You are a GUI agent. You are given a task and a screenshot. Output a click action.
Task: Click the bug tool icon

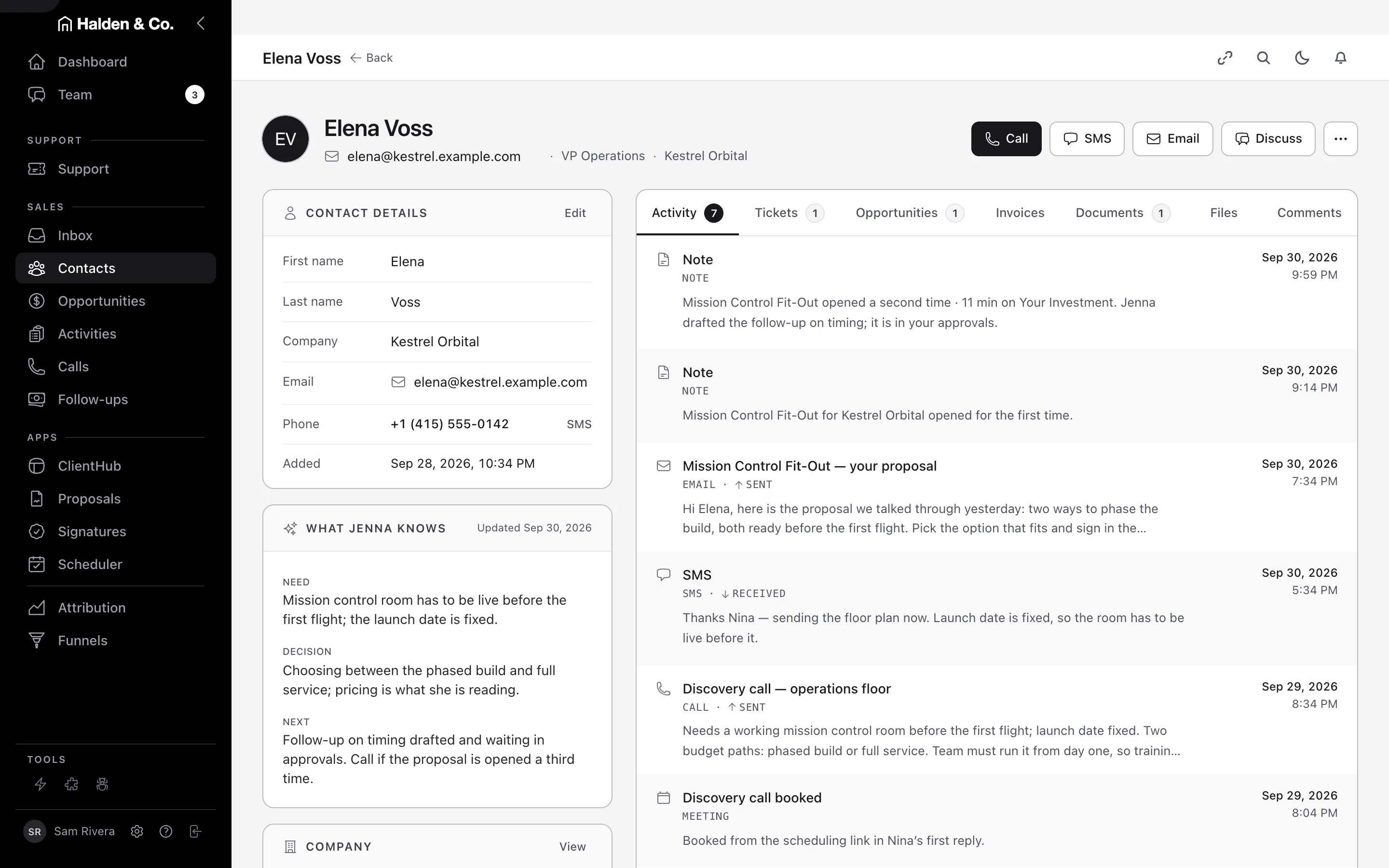coord(102,784)
